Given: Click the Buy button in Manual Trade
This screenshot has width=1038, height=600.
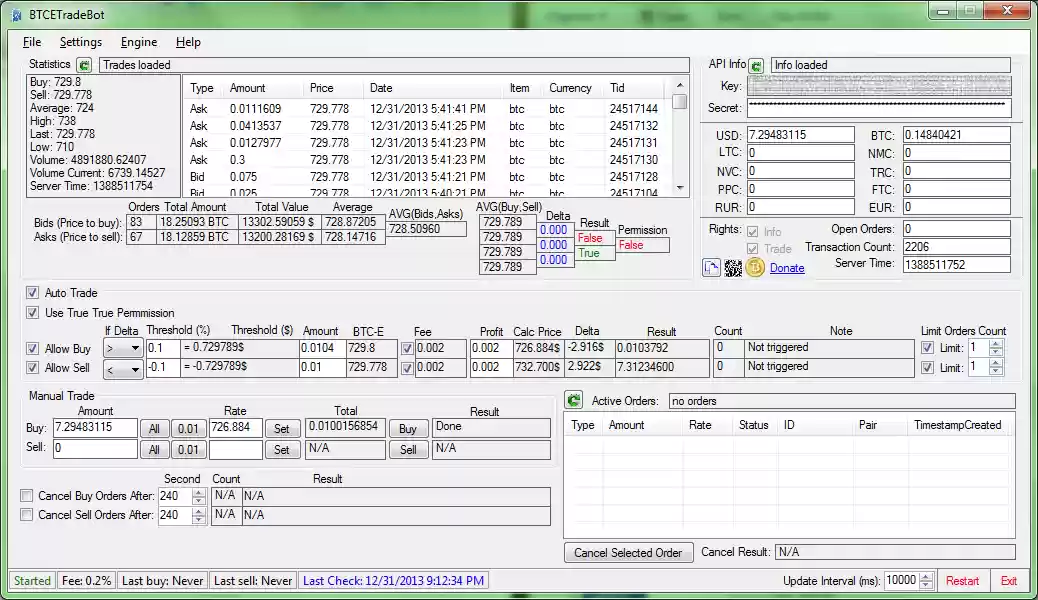Looking at the screenshot, I should (408, 428).
